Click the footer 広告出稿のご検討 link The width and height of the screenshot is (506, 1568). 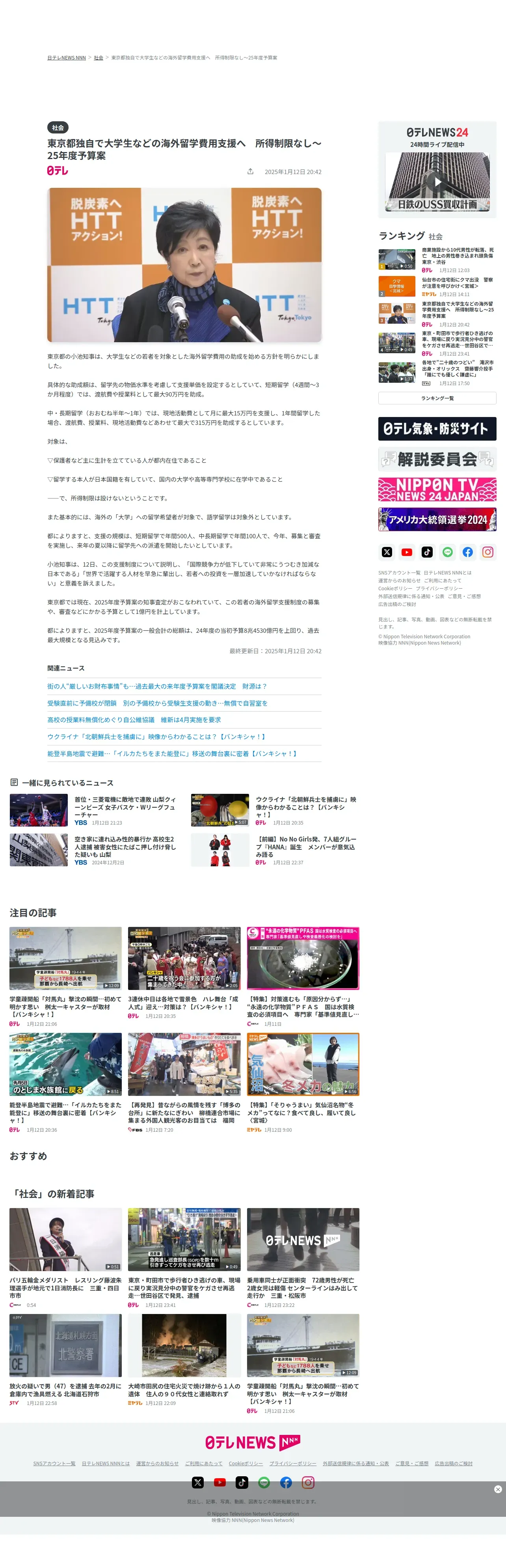(454, 1463)
